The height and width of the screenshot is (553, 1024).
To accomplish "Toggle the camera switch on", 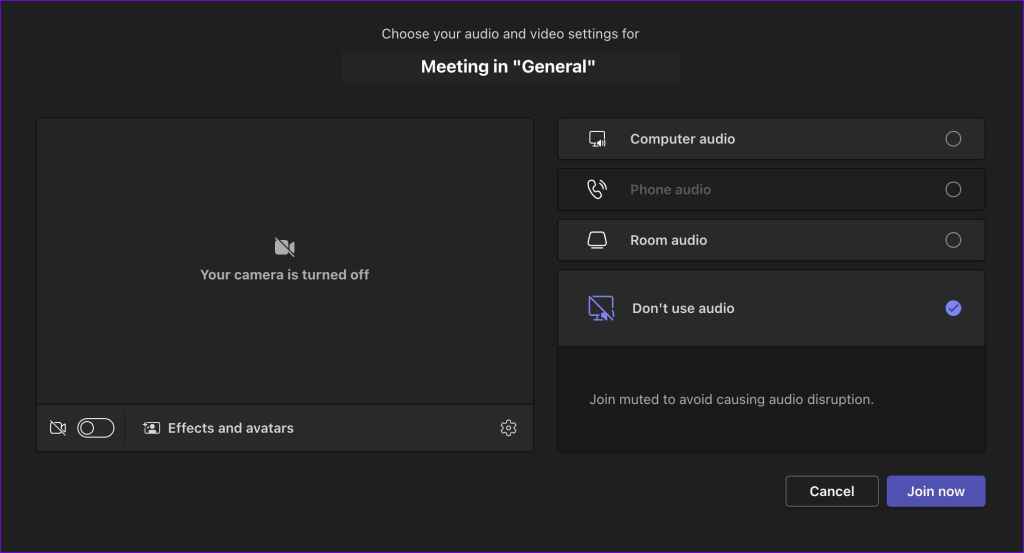I will tap(96, 428).
